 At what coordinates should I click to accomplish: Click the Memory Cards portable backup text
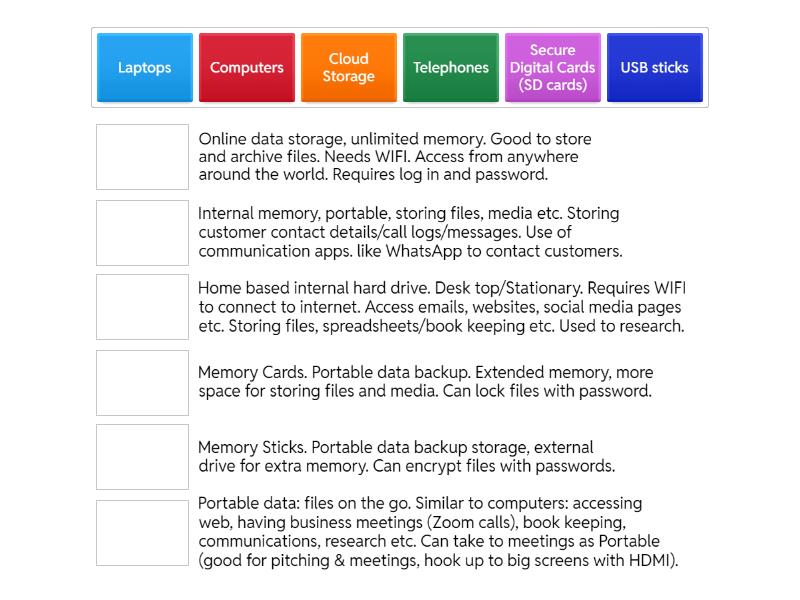pos(425,382)
